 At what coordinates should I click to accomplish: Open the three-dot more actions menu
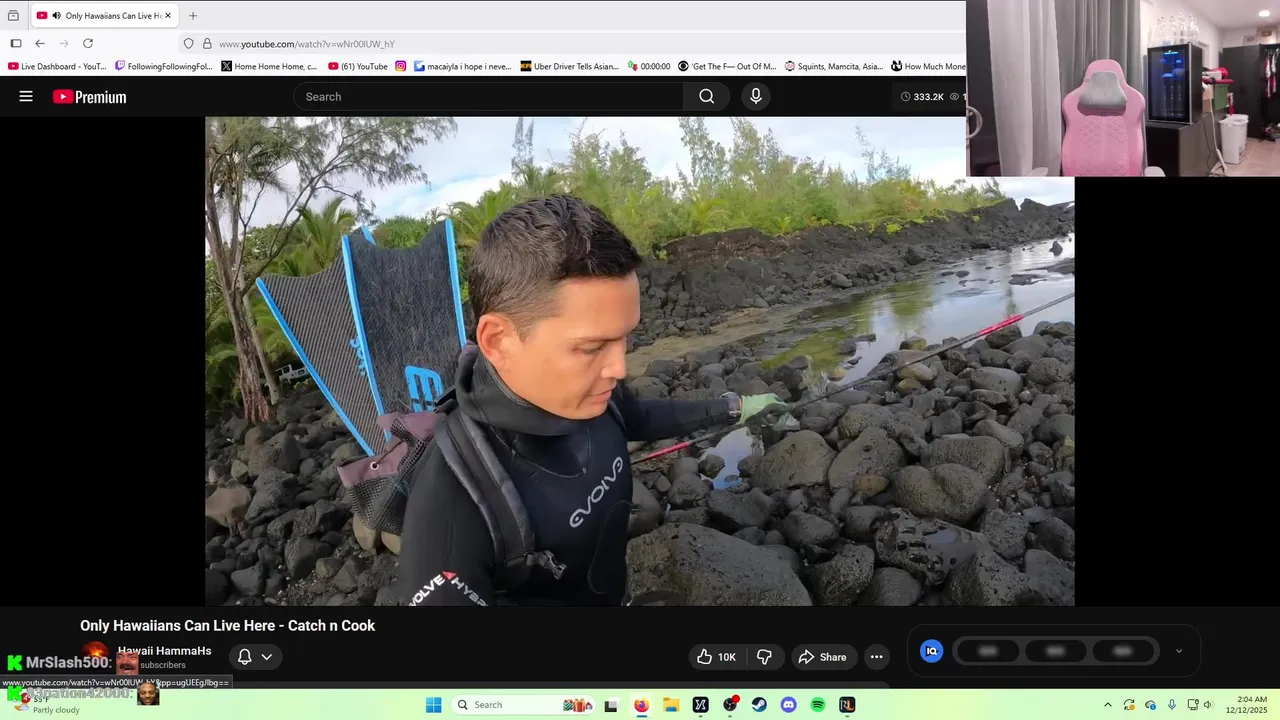point(877,657)
